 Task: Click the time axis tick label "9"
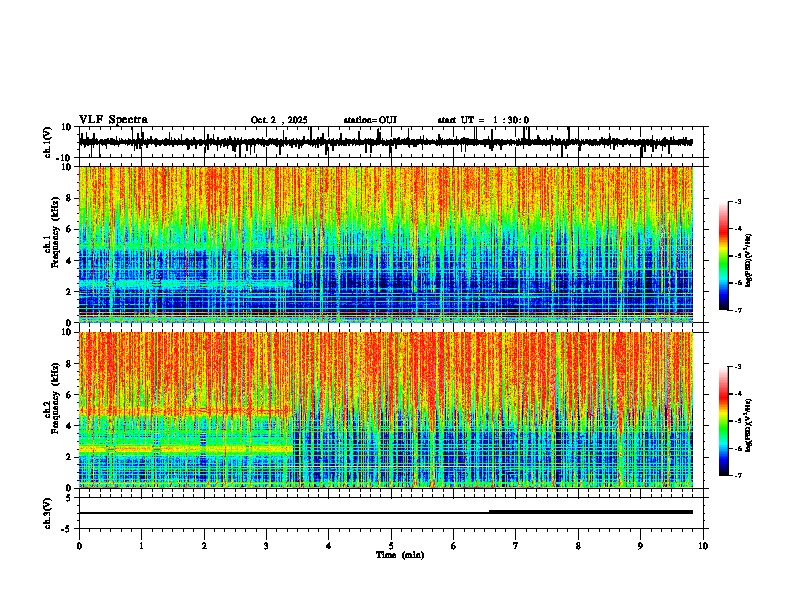[x=640, y=546]
